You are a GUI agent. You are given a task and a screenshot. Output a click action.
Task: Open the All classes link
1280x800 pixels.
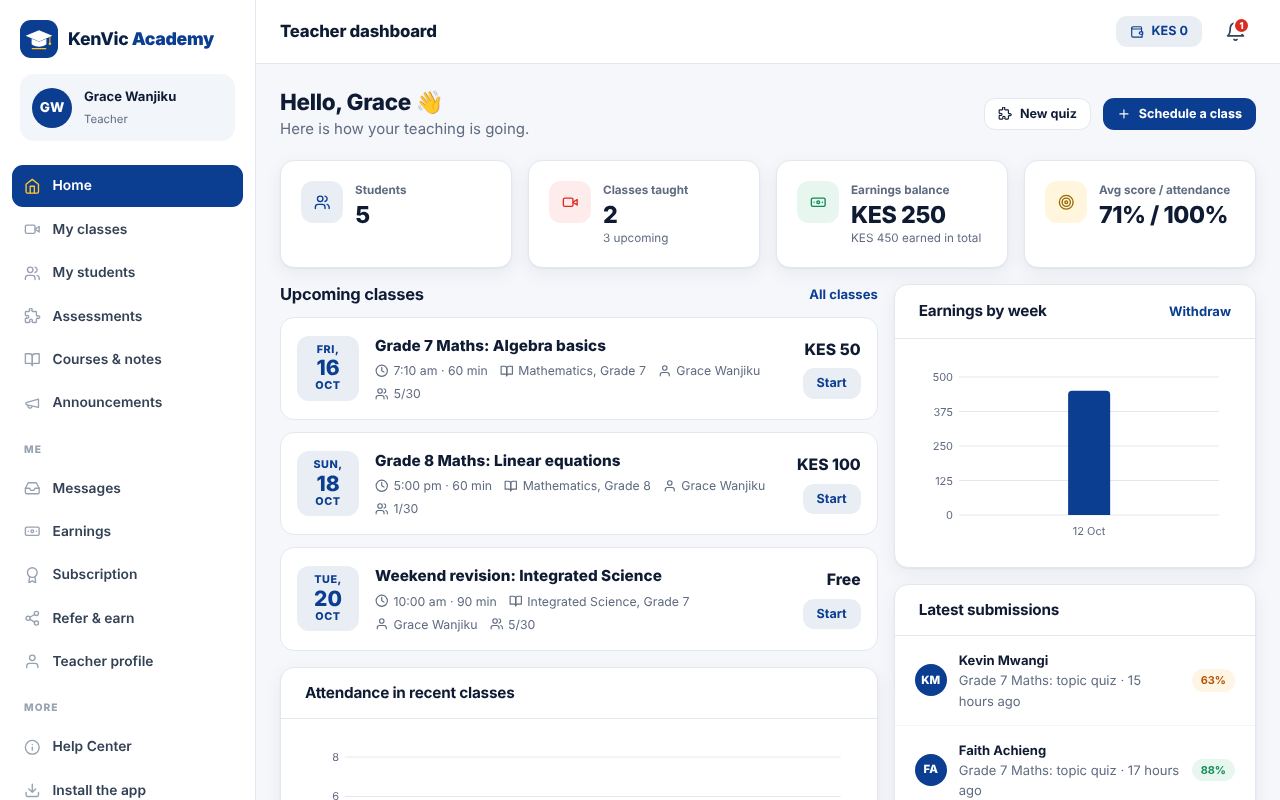(843, 295)
